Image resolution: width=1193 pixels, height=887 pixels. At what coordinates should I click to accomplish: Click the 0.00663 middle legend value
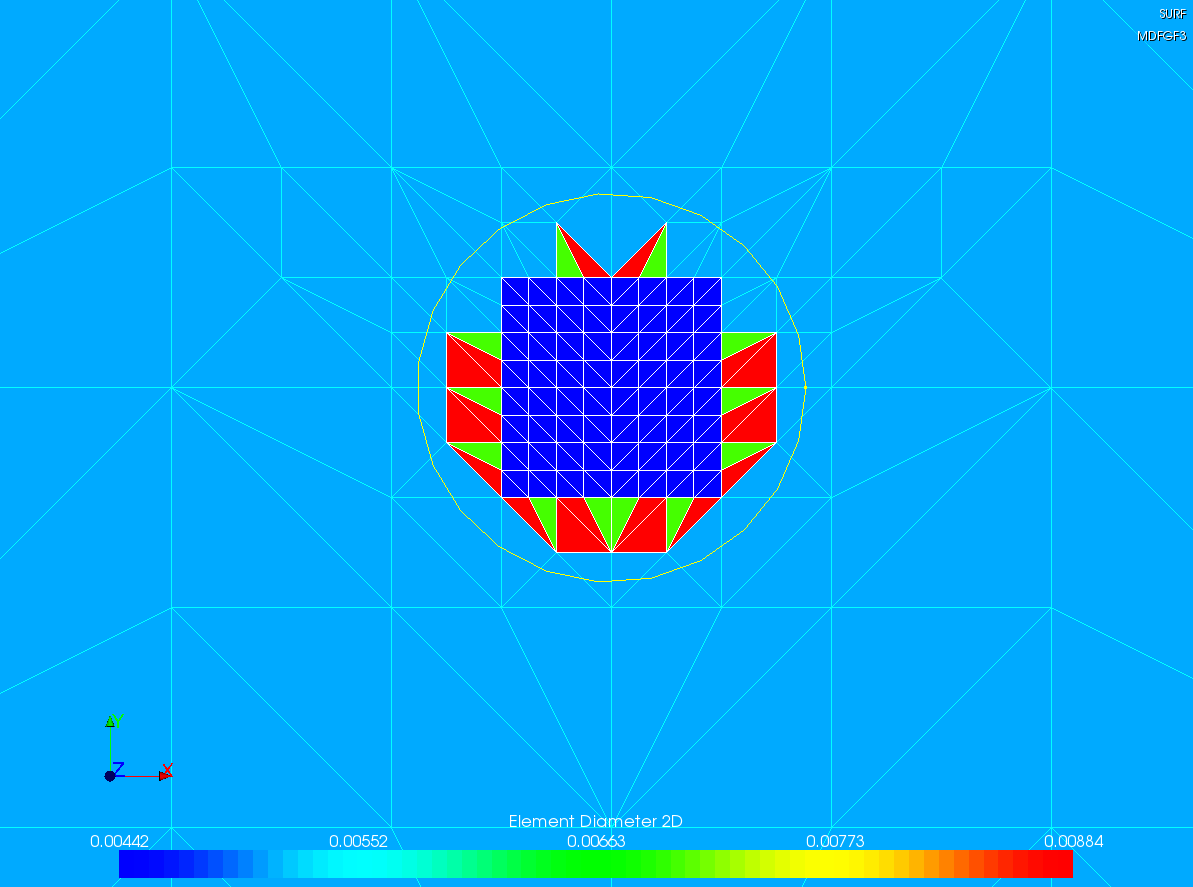tap(596, 841)
